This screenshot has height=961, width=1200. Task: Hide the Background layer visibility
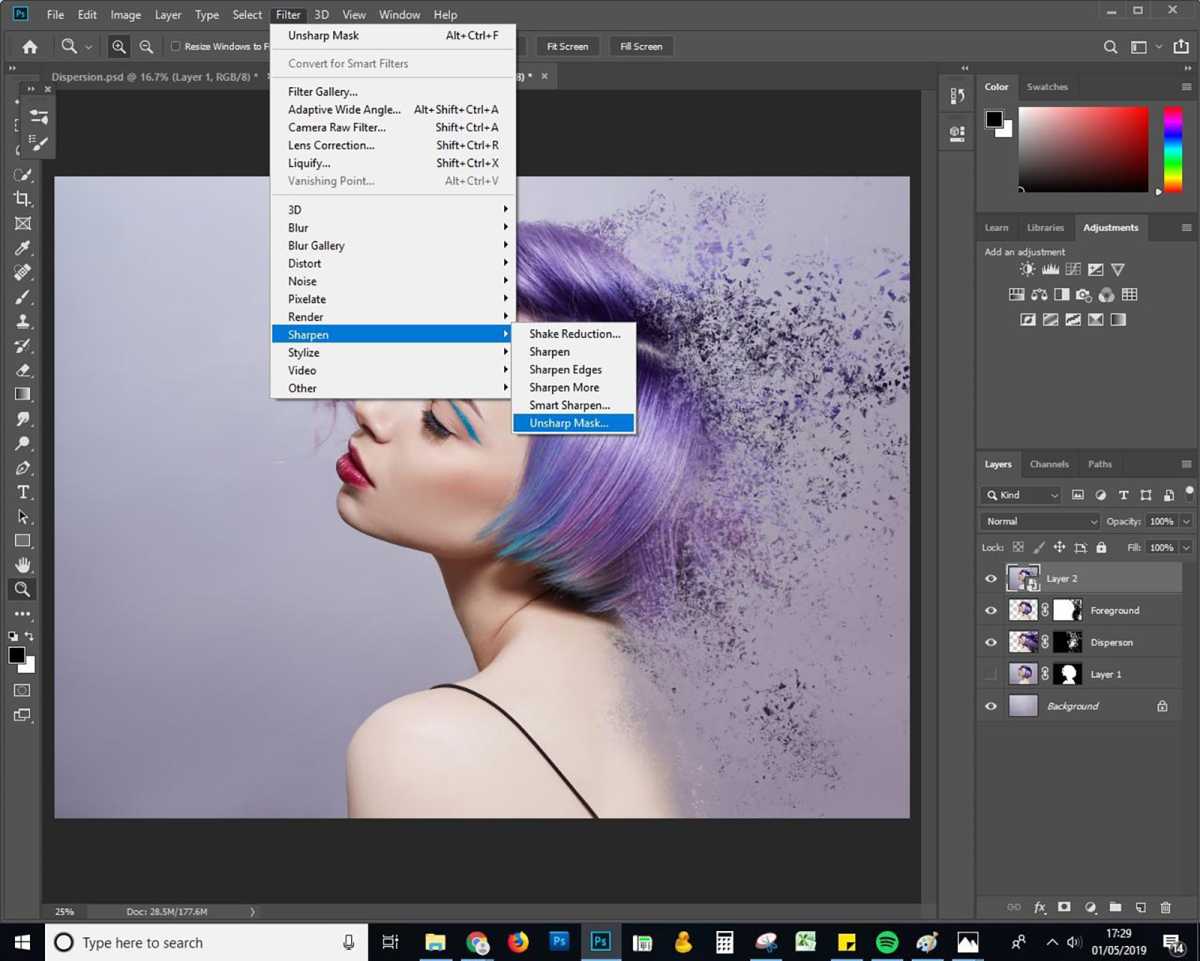point(990,705)
